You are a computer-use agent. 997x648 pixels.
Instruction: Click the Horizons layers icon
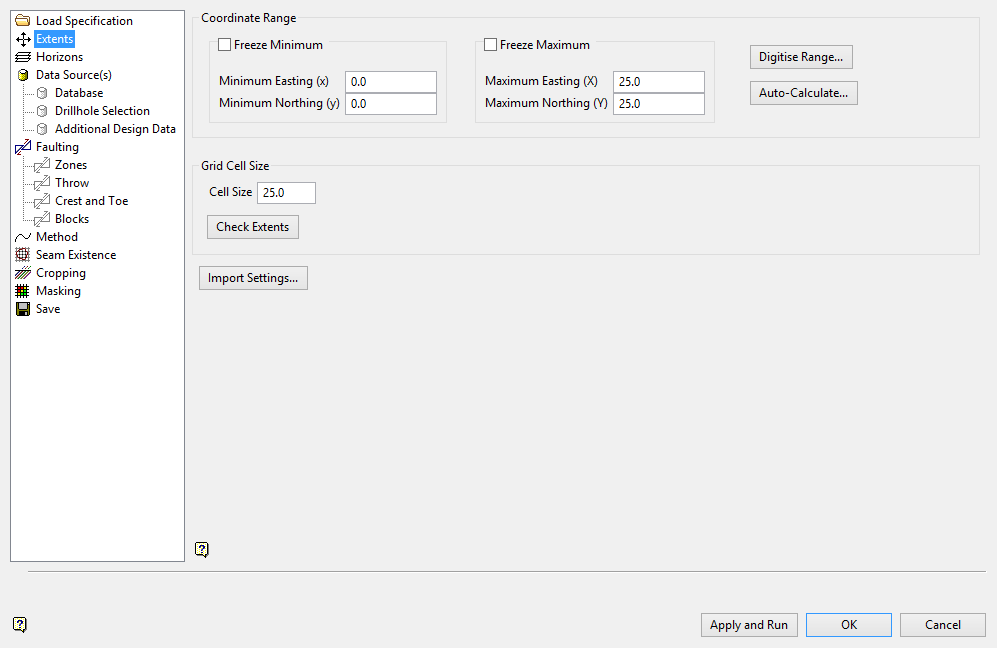point(23,57)
